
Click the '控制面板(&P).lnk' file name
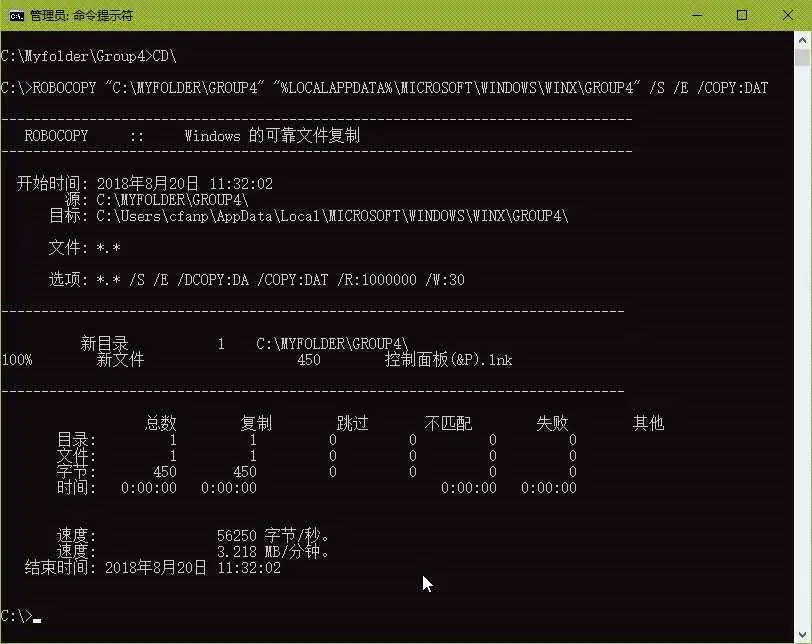(x=448, y=360)
